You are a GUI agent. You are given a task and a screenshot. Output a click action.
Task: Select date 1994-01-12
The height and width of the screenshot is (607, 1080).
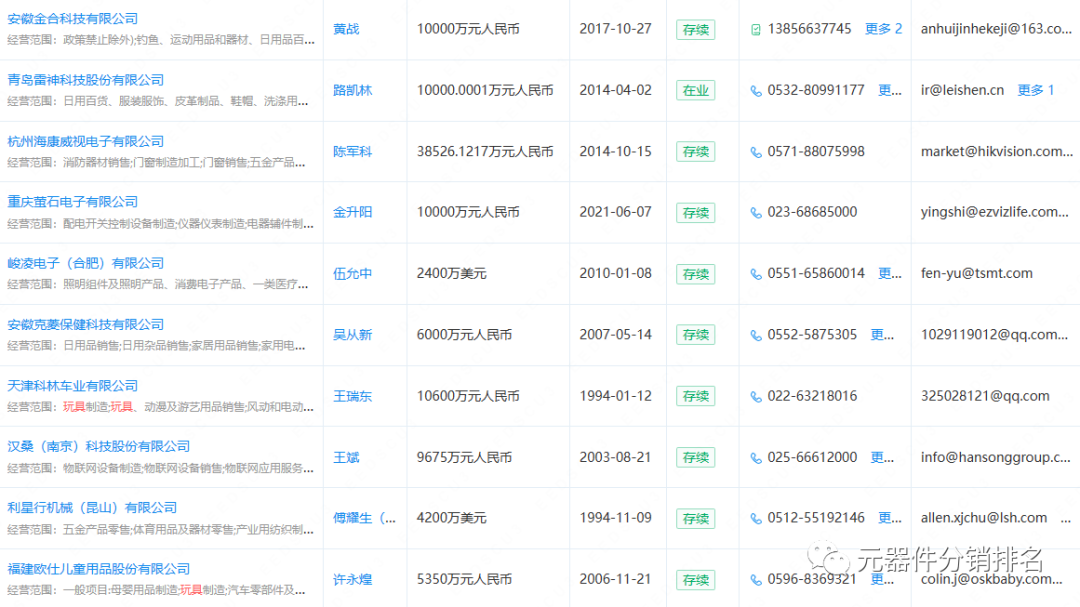615,396
